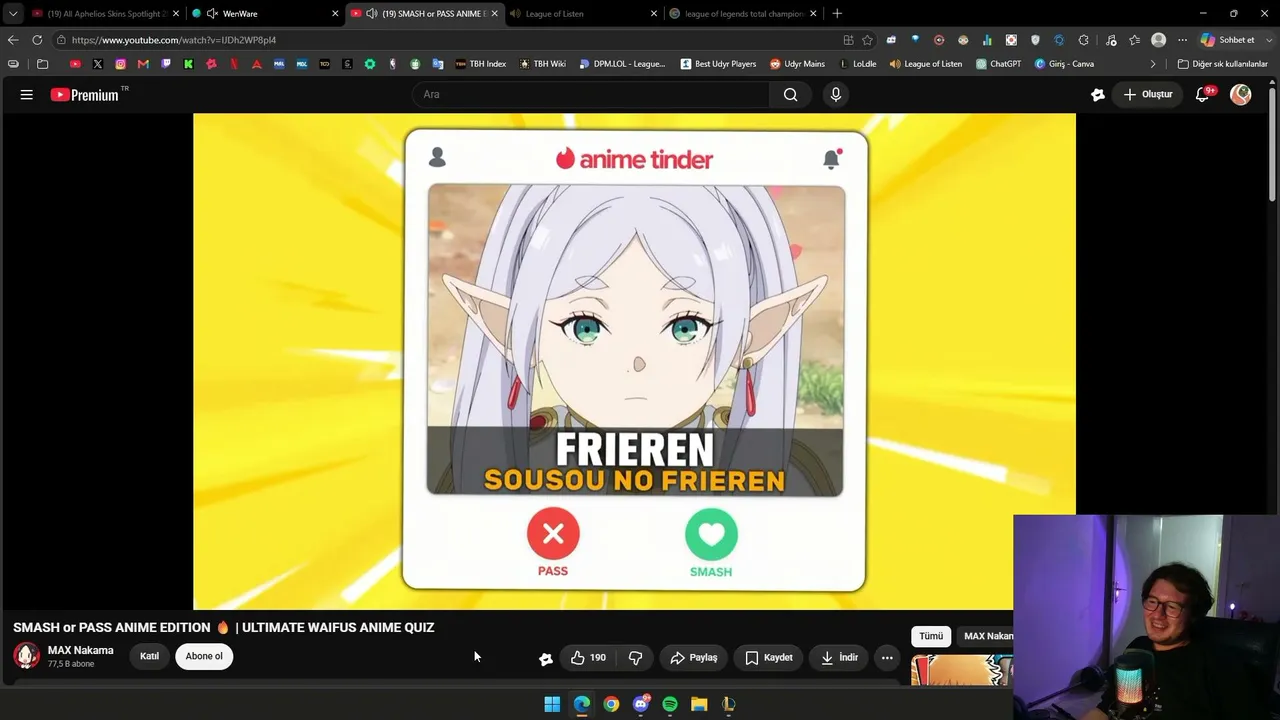
Task: Open Discord from the taskbar
Action: 641,704
